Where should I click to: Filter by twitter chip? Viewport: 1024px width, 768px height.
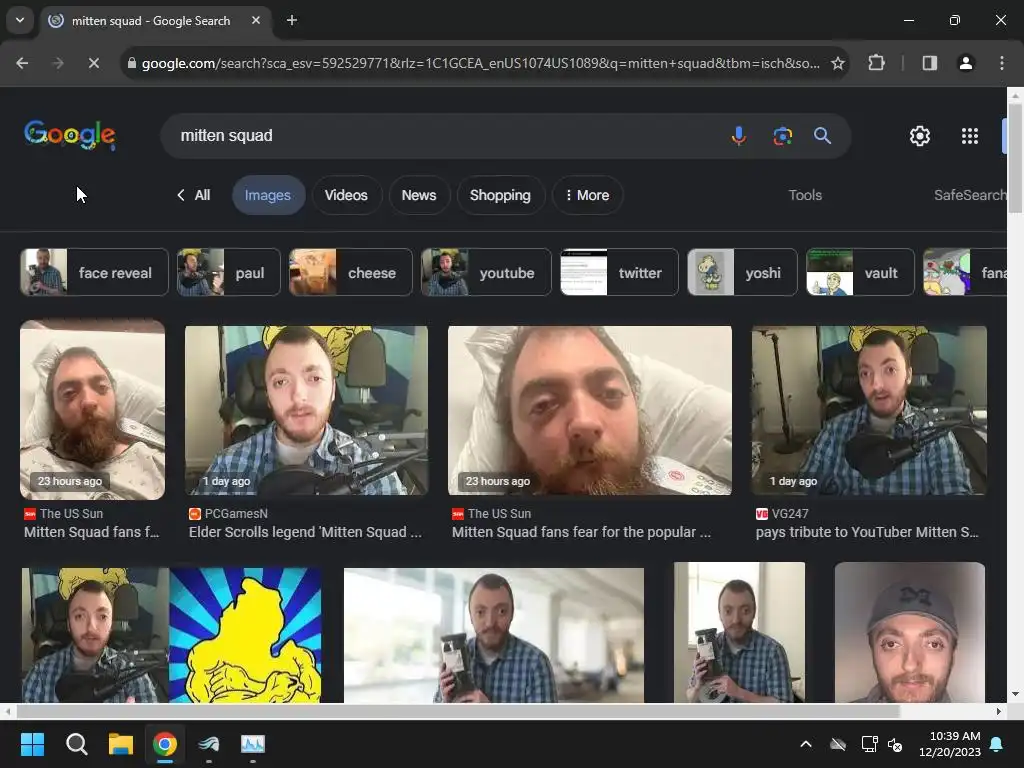tap(619, 272)
